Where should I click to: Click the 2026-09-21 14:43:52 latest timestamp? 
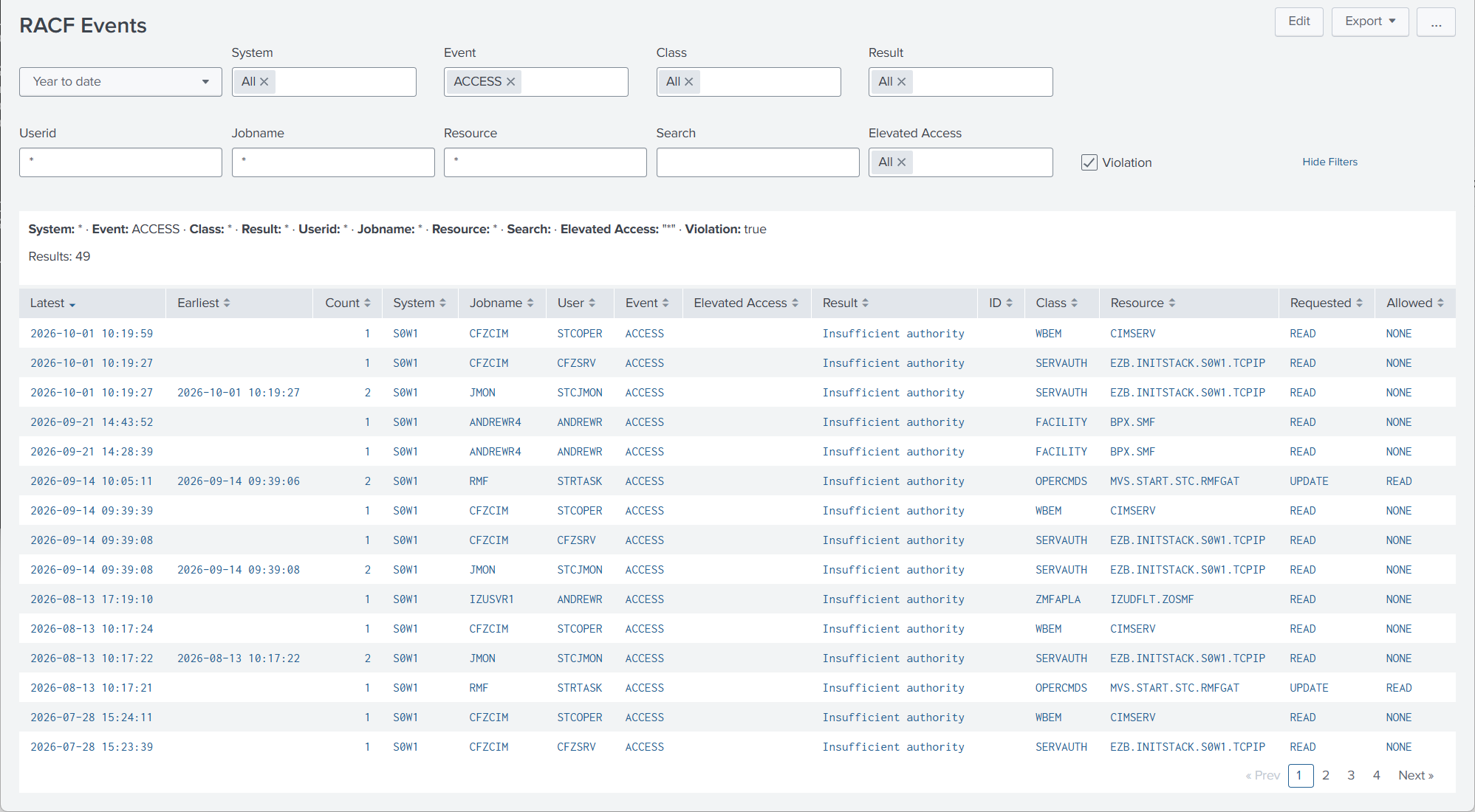(x=92, y=422)
